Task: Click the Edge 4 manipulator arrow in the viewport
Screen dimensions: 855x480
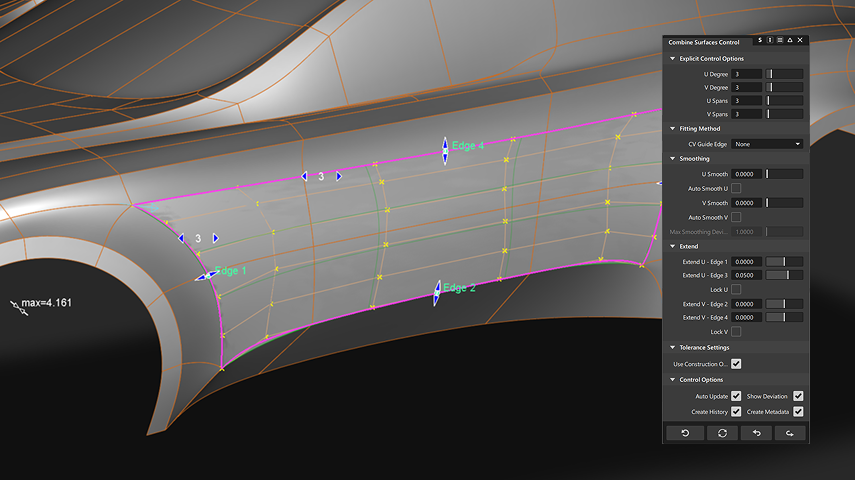Action: coord(445,151)
